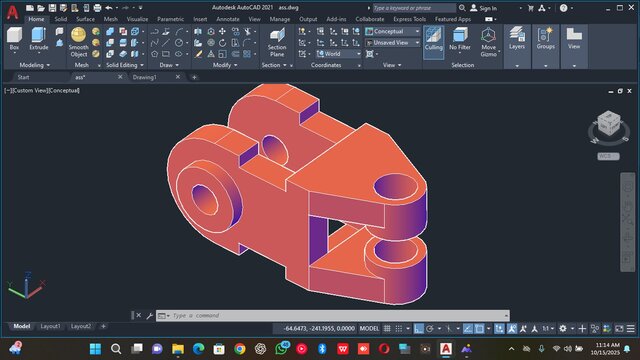Image resolution: width=640 pixels, height=360 pixels.
Task: Toggle Polar tracking in status bar
Action: 430,329
